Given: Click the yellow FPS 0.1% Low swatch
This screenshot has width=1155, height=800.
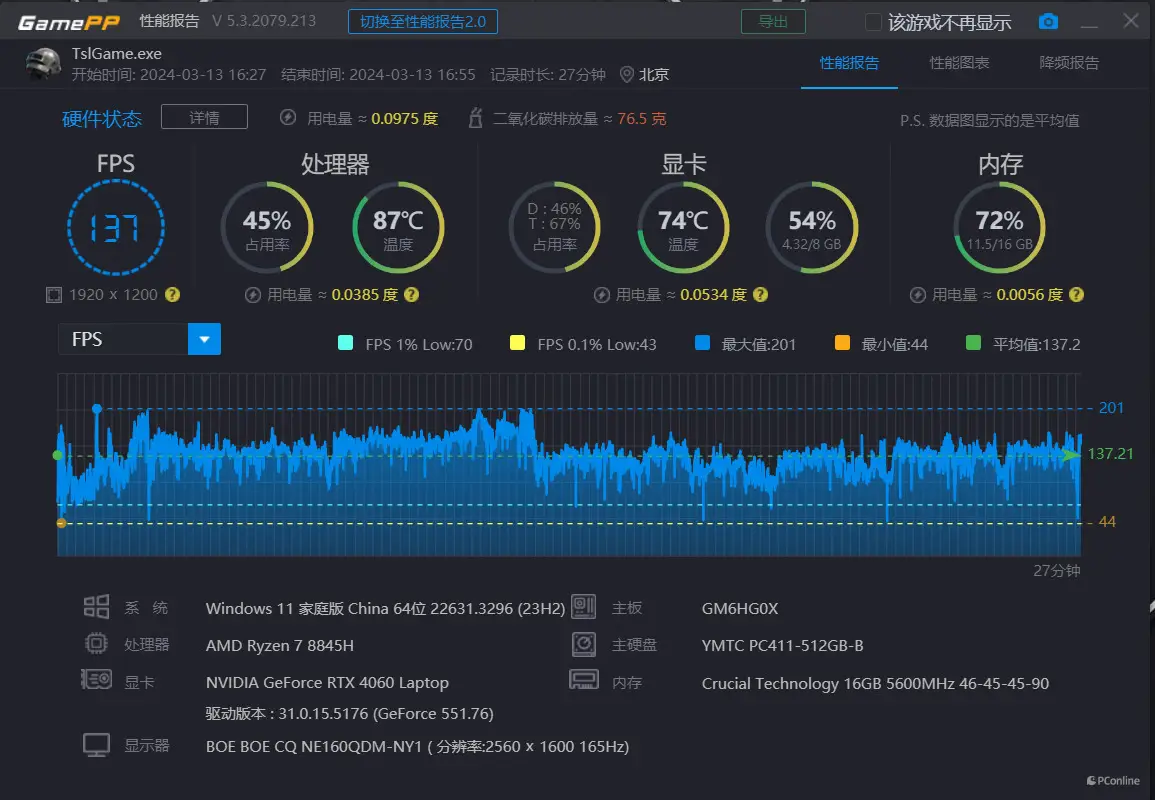Looking at the screenshot, I should point(517,343).
